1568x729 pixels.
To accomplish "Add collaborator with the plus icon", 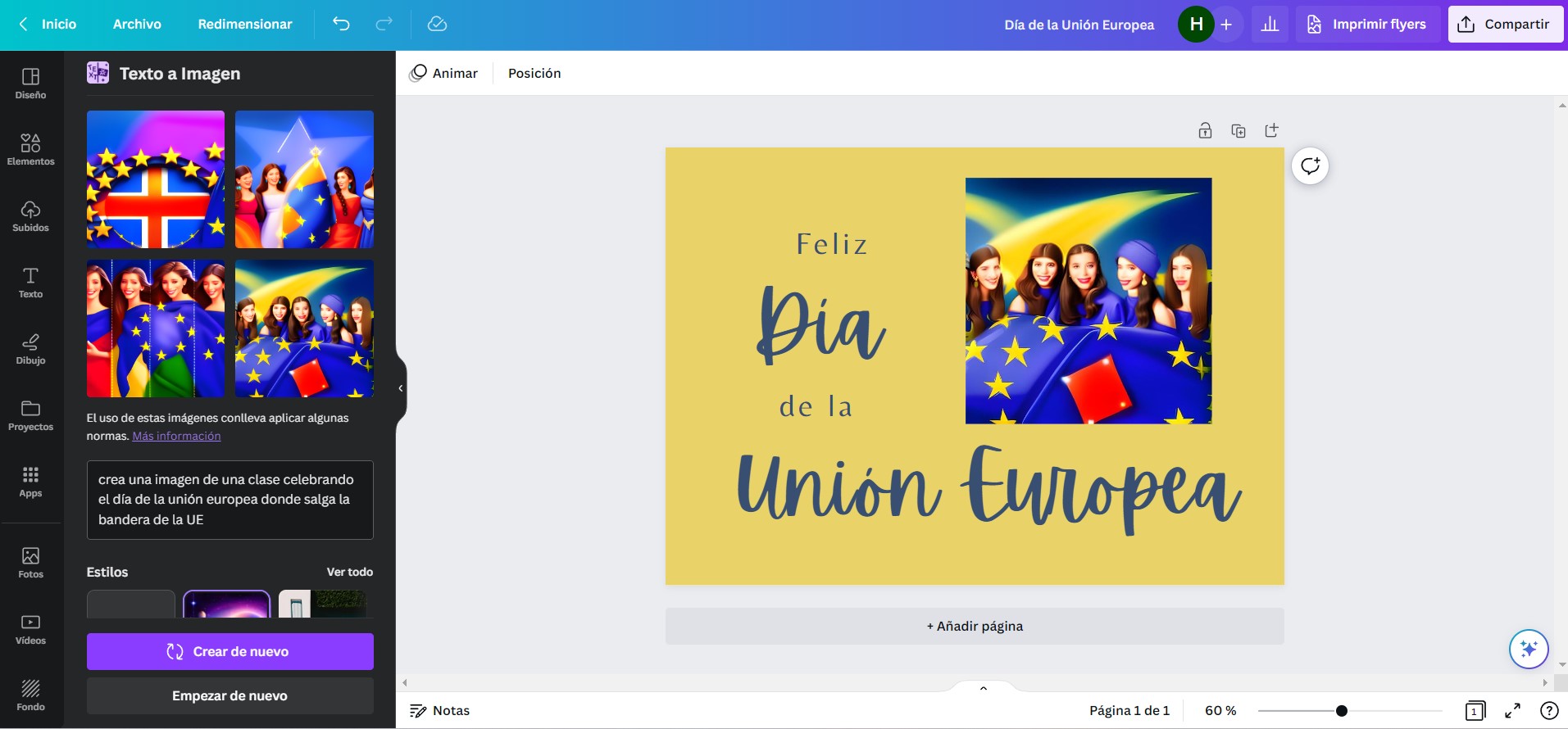I will point(1226,25).
